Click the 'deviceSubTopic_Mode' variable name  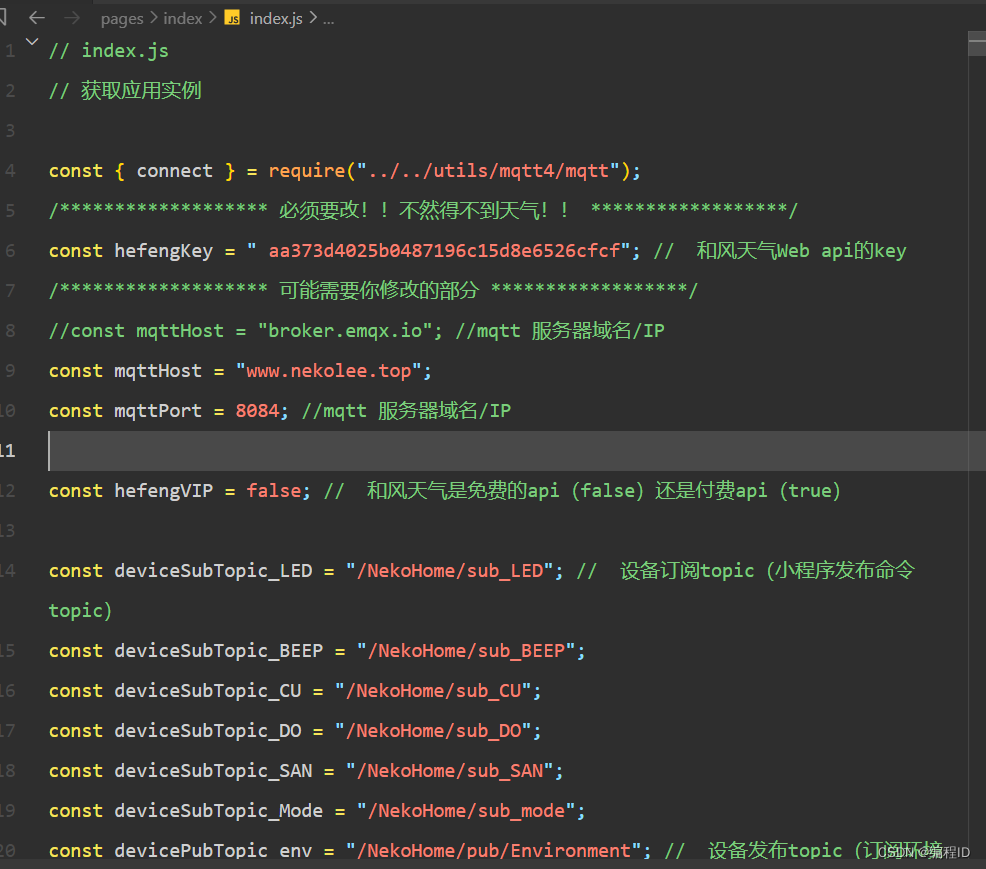(x=219, y=811)
